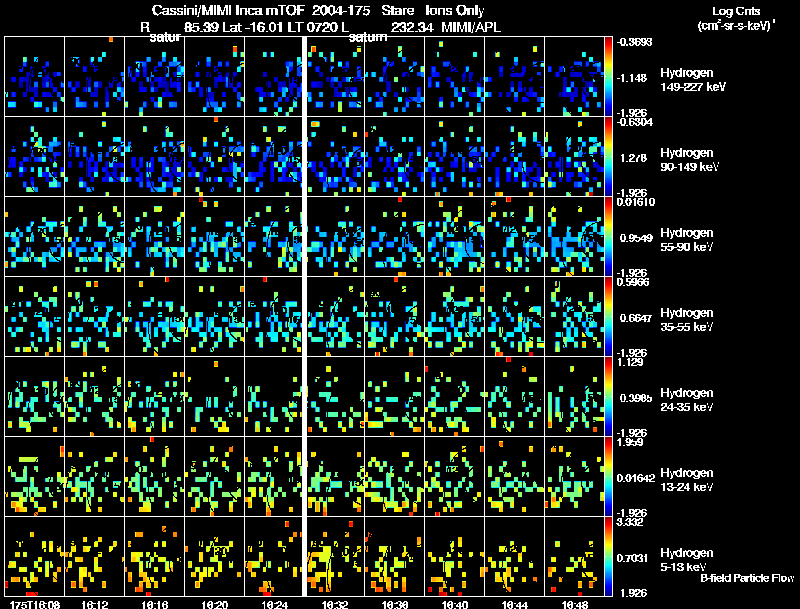Click the 'Lat -16.01' value

click(254, 27)
